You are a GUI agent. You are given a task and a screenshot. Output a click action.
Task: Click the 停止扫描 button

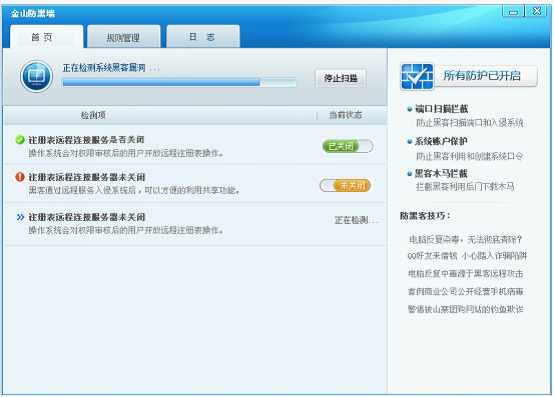pos(341,78)
